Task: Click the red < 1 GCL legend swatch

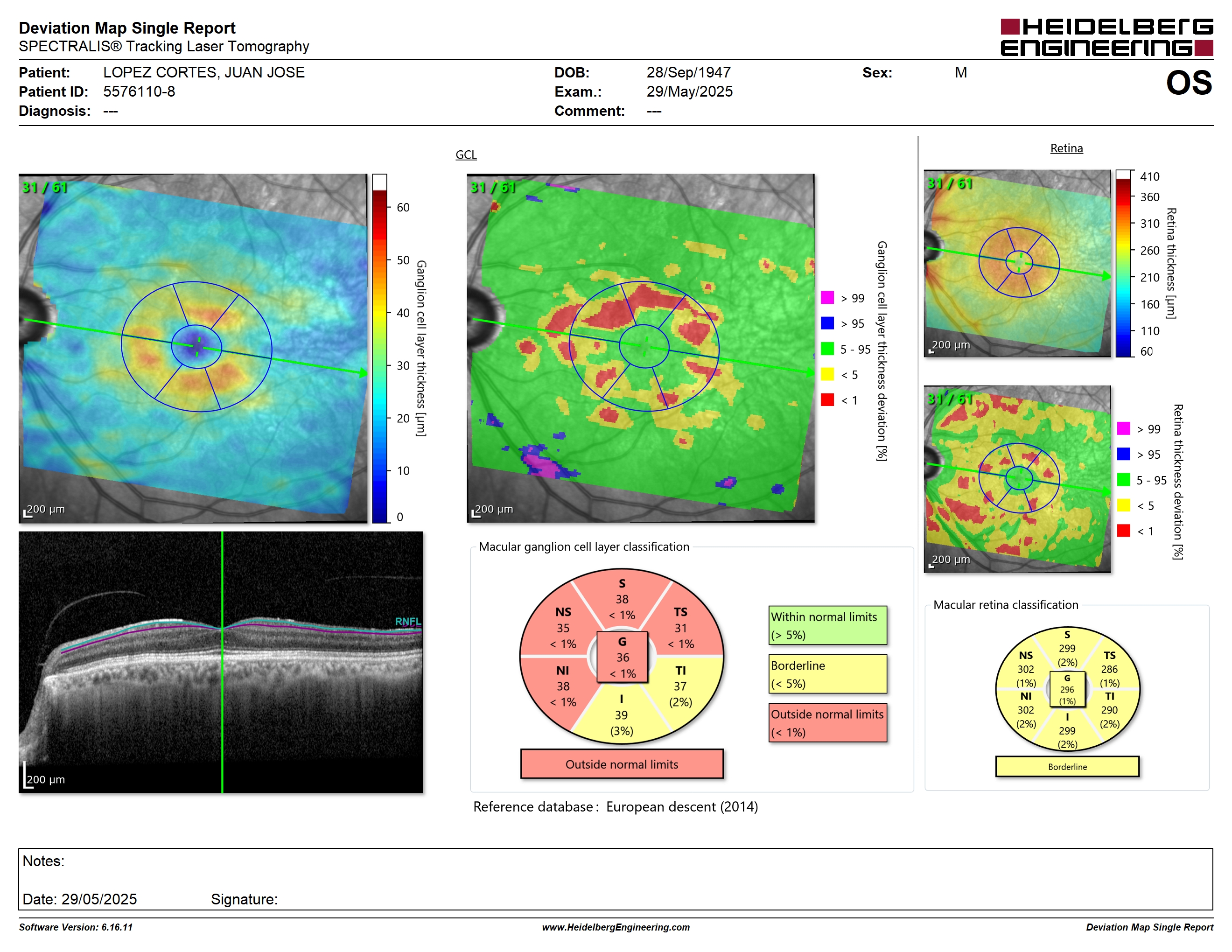Action: click(x=827, y=400)
